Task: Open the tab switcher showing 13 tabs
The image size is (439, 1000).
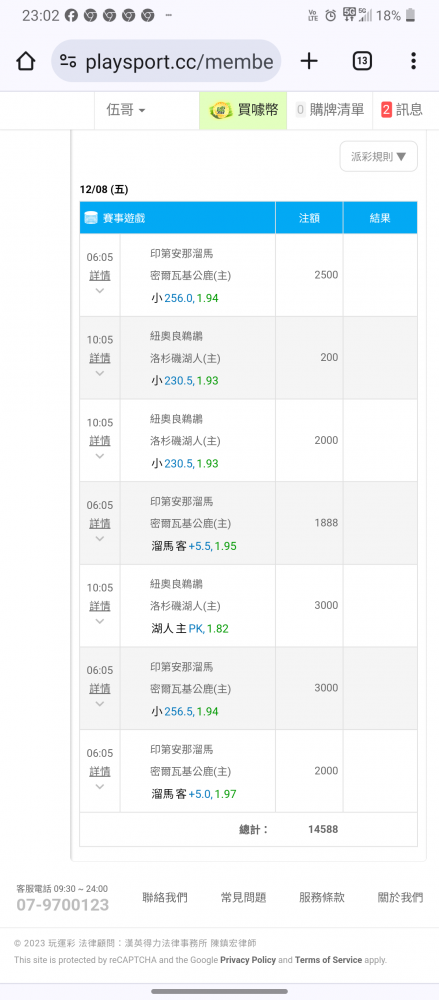Action: click(362, 61)
